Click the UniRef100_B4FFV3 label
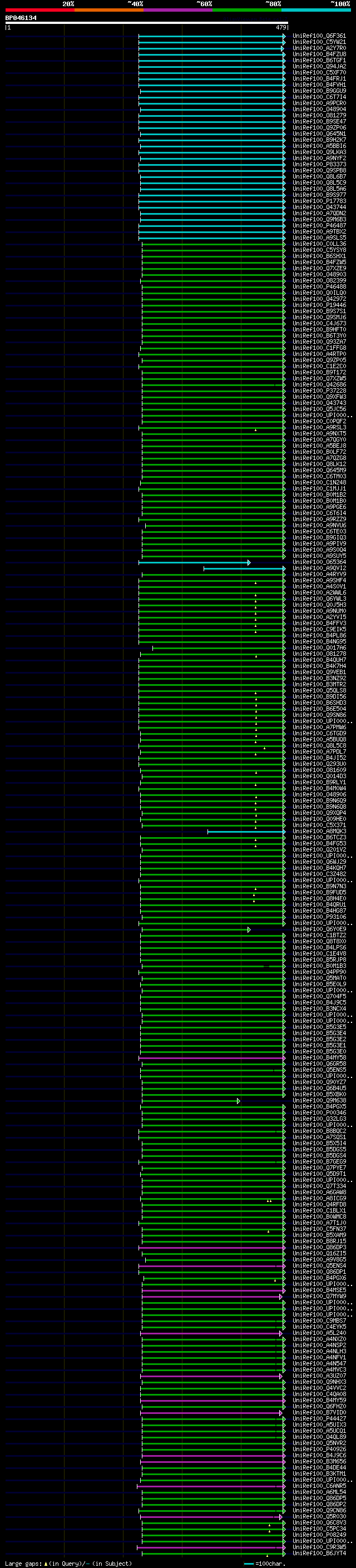356x1568 pixels. tap(319, 624)
